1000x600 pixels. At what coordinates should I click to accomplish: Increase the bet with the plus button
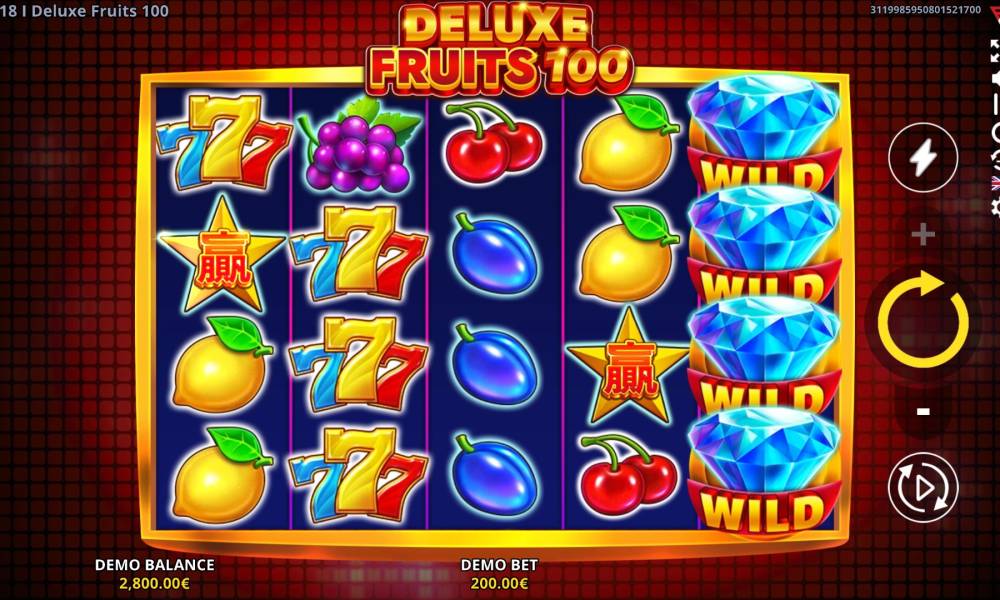pos(923,235)
